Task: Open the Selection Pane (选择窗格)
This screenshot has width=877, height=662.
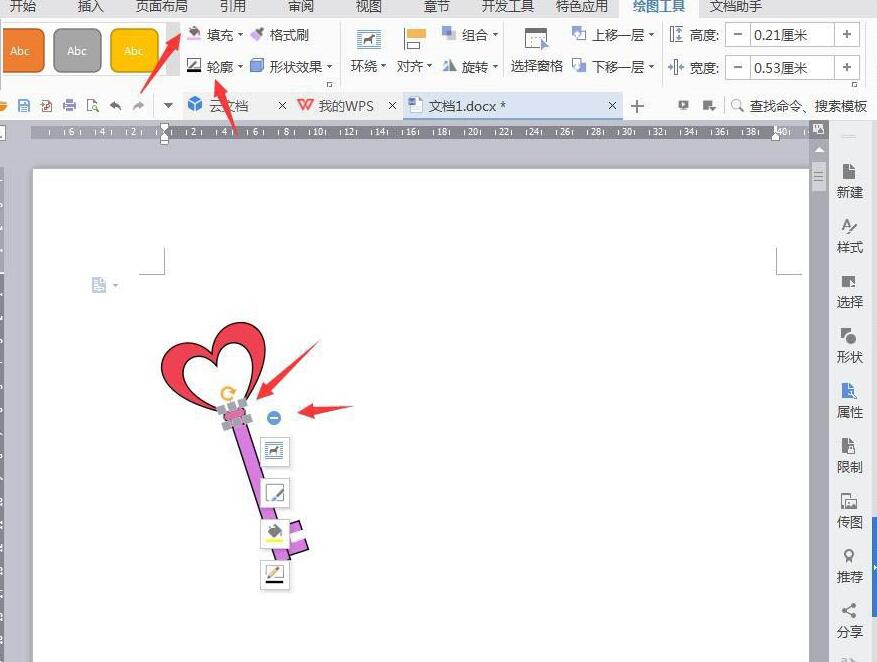Action: coord(536,50)
